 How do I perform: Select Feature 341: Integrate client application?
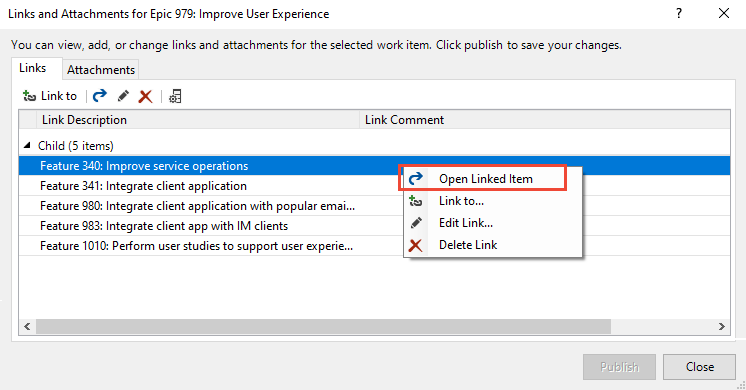coord(374,185)
